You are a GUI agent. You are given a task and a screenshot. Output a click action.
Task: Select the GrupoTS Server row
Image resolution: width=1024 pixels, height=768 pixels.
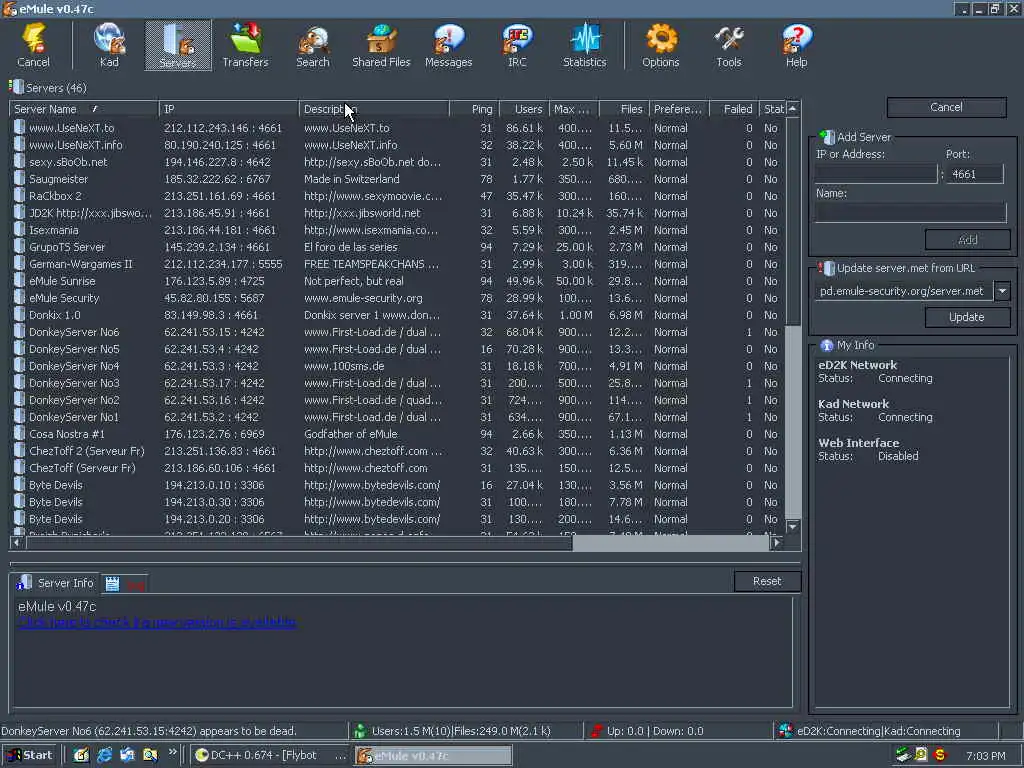point(397,247)
